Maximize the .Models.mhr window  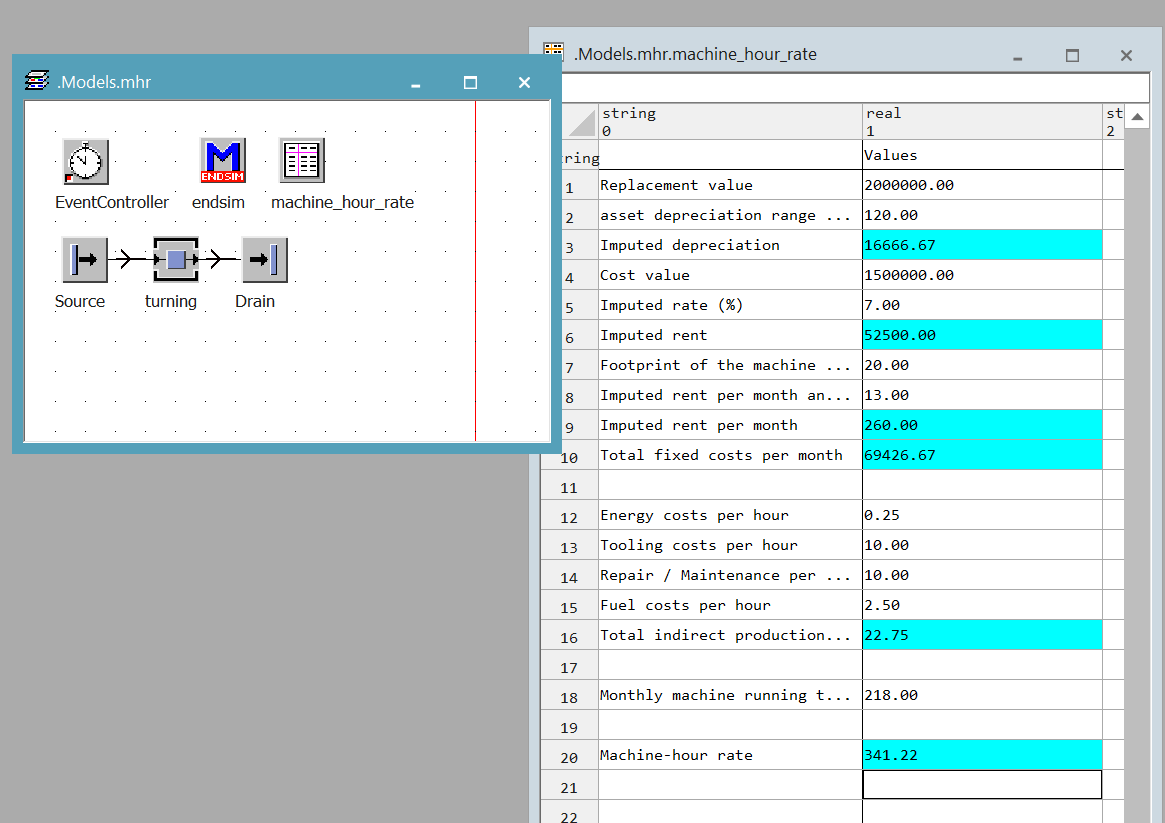pos(470,83)
